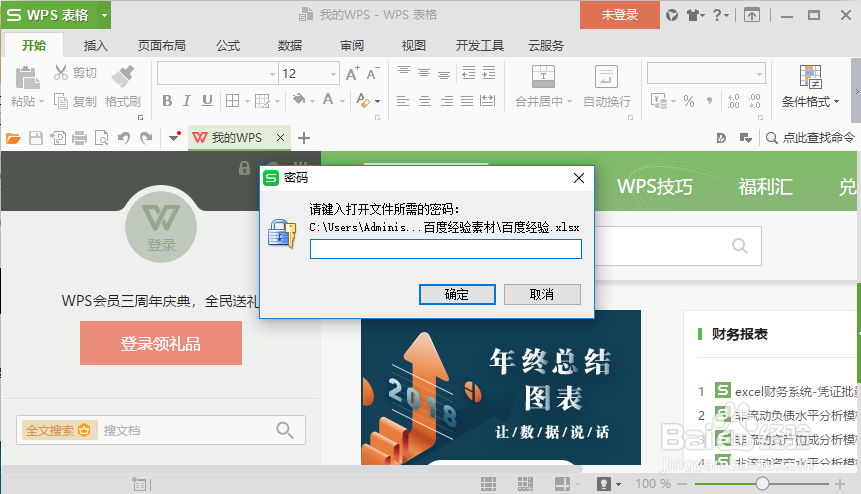Click the Cut scissors icon
The height and width of the screenshot is (494, 861).
[x=61, y=72]
